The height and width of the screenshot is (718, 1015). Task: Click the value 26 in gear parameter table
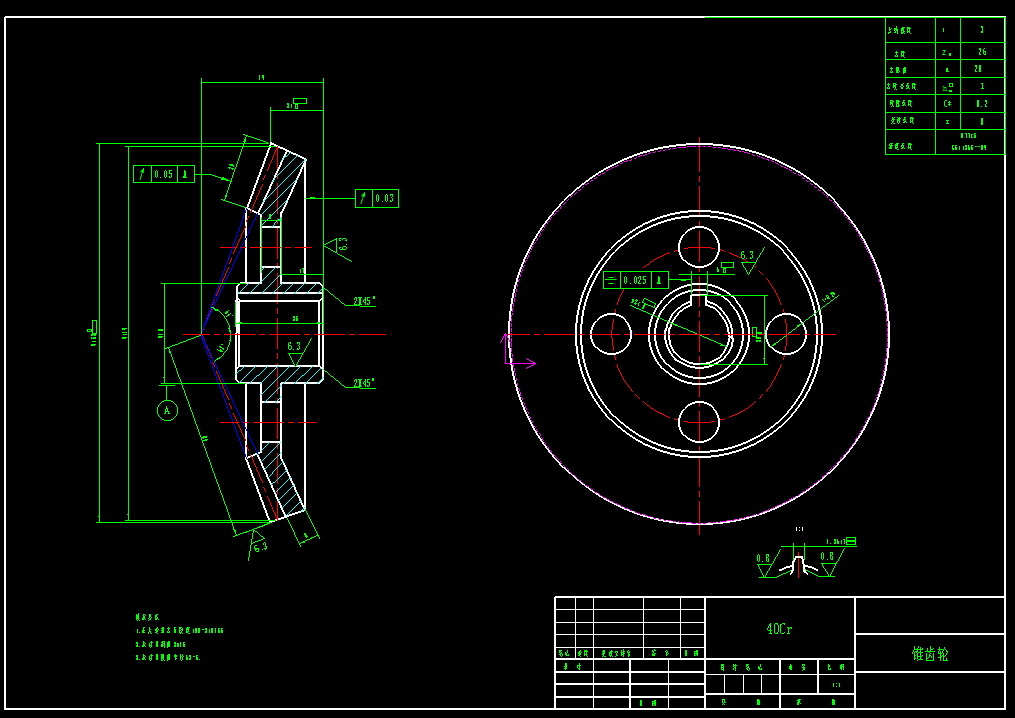981,51
